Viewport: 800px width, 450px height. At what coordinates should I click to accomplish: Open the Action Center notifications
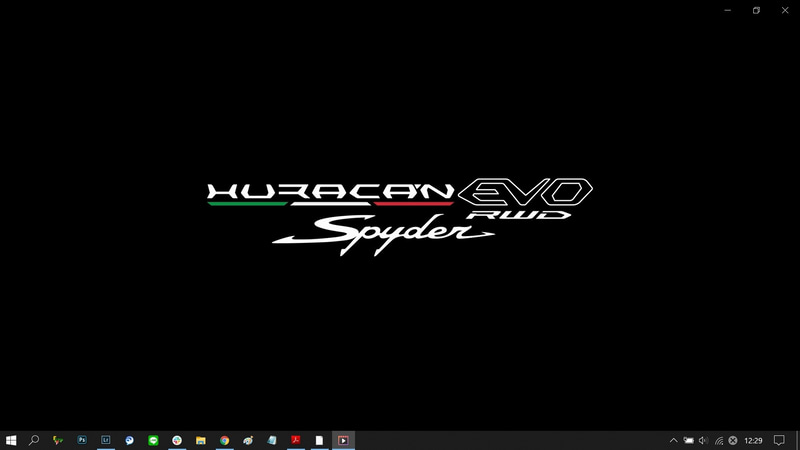click(779, 440)
